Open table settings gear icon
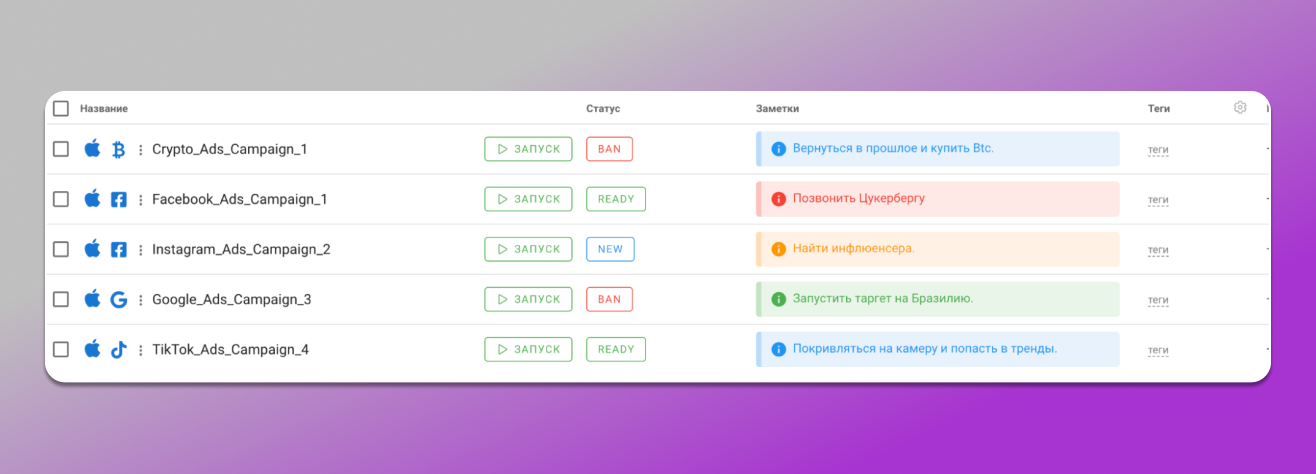 (x=1240, y=108)
